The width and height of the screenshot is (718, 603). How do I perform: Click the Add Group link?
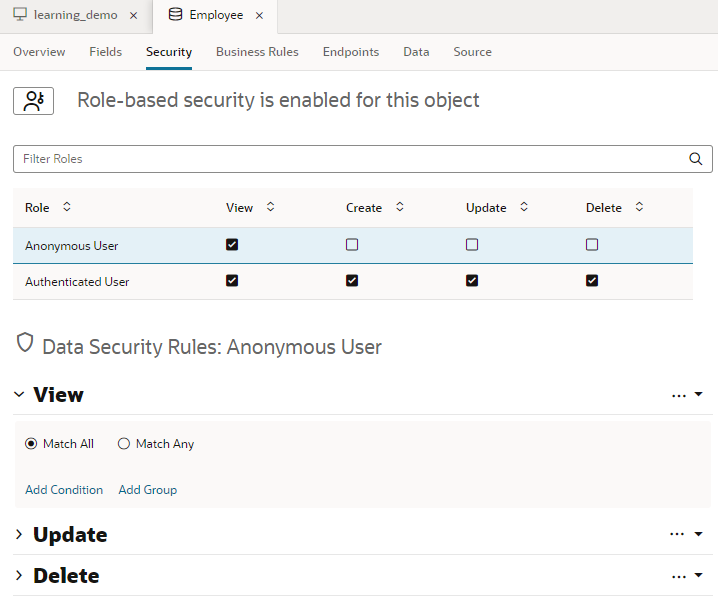pos(147,490)
